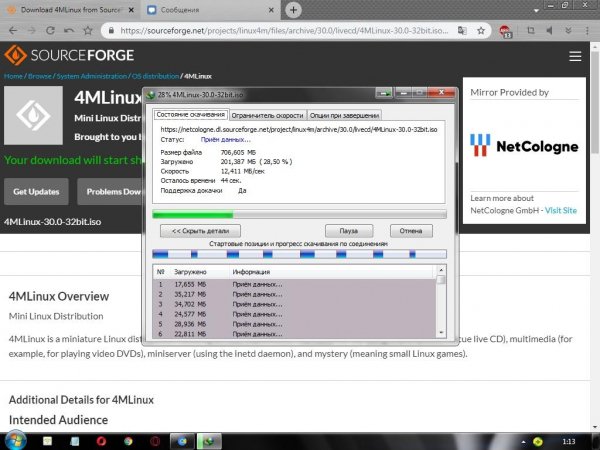Image resolution: width=600 pixels, height=450 pixels.
Task: Open the Windows Start button
Action: [15, 440]
